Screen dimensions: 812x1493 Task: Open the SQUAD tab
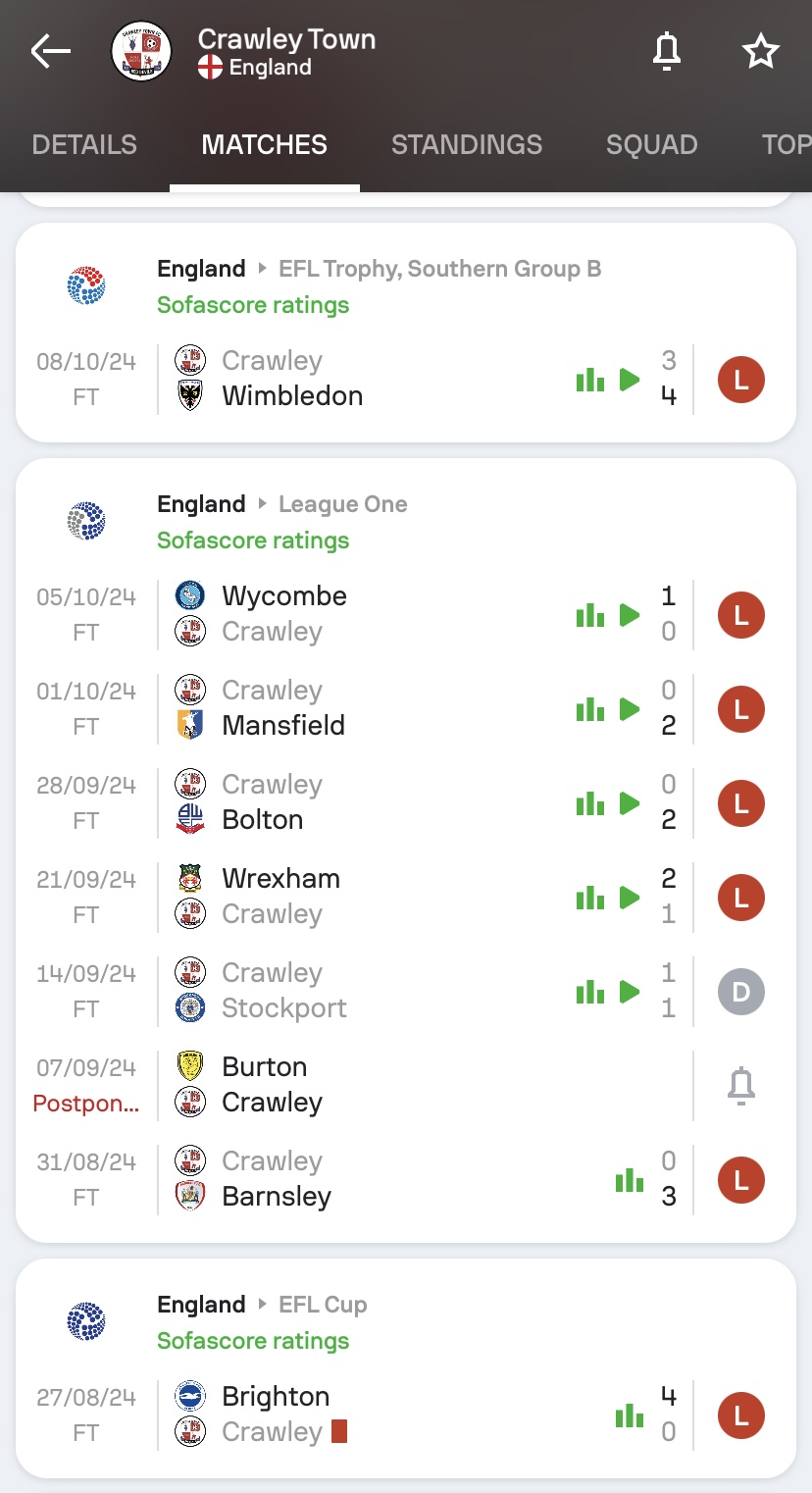tap(652, 144)
